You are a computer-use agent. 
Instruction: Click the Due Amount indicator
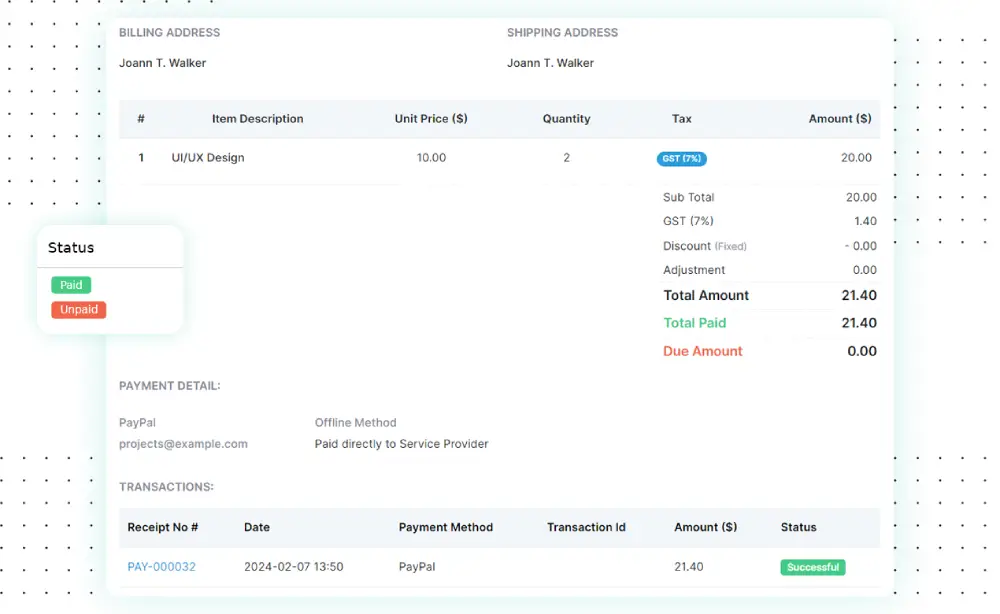tap(702, 351)
